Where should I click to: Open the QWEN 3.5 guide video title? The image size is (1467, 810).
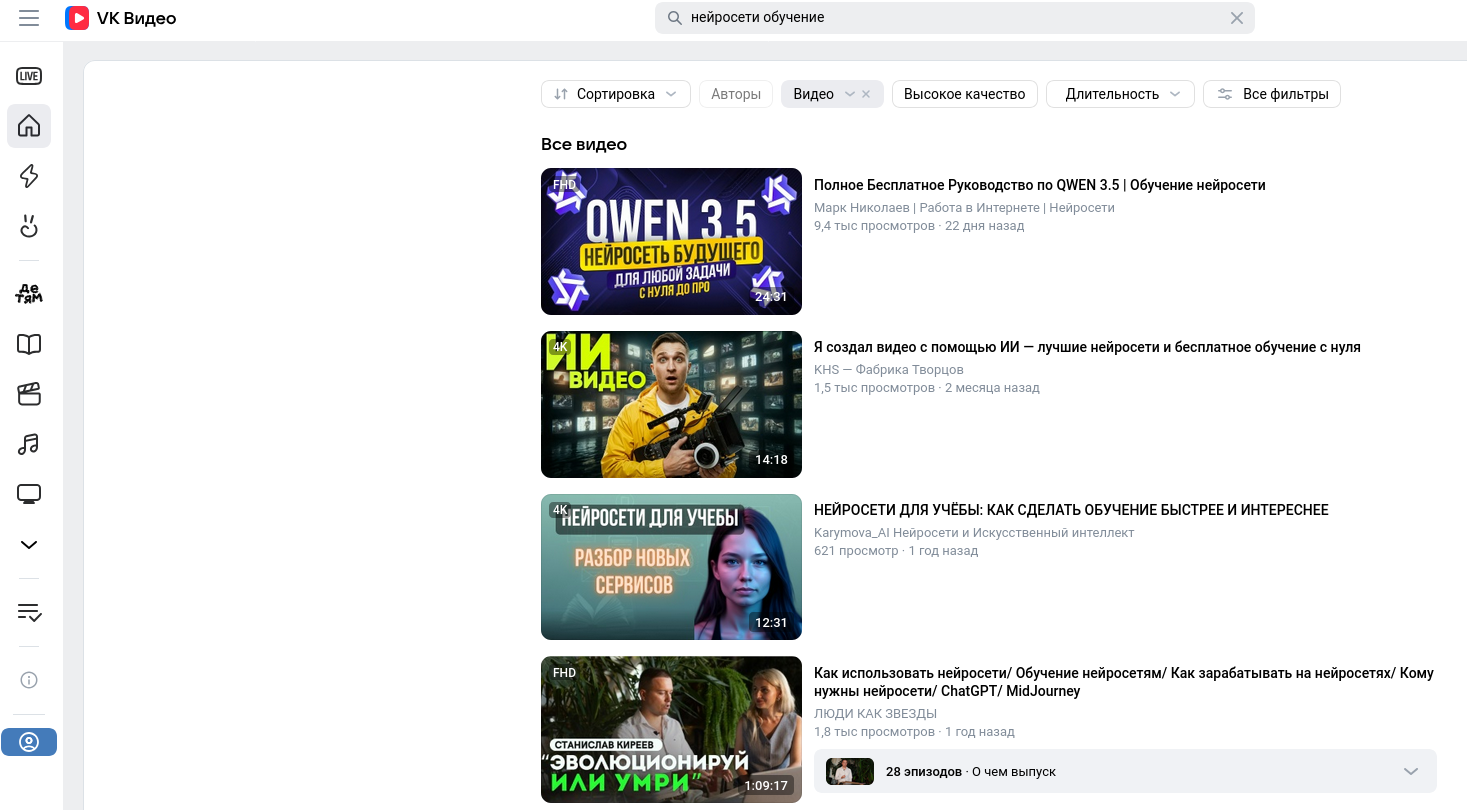pos(1039,185)
